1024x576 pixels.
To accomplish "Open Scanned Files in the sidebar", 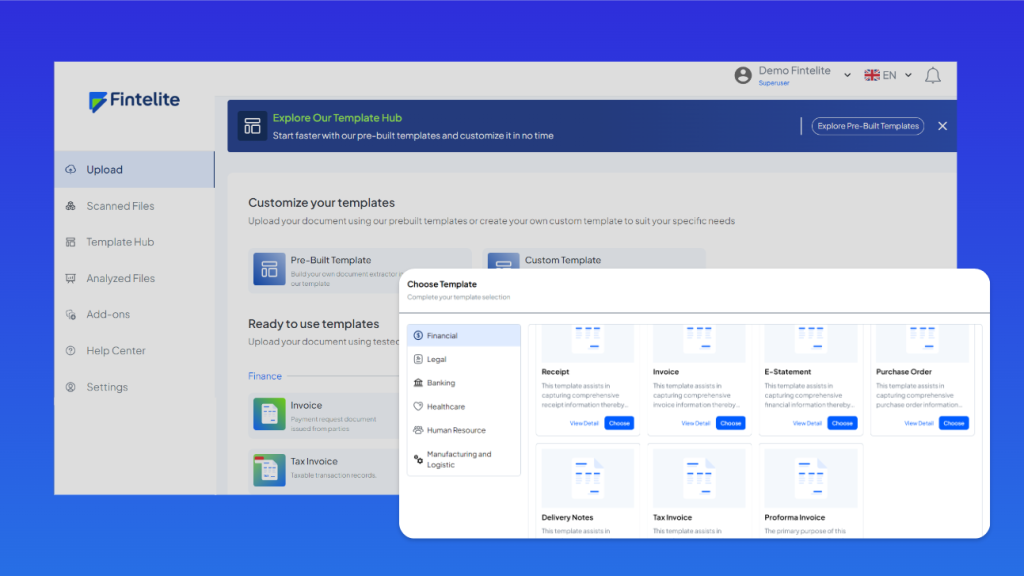I will tap(120, 206).
